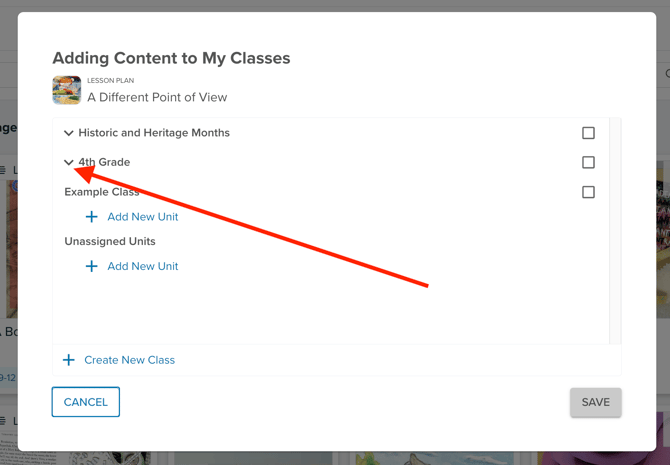Select the Example Class row label
The height and width of the screenshot is (465, 670).
102,192
